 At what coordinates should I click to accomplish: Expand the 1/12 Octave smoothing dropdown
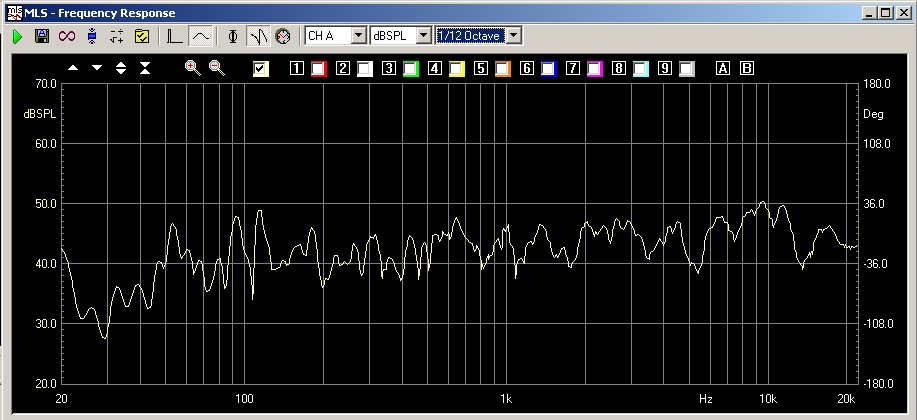click(x=514, y=36)
